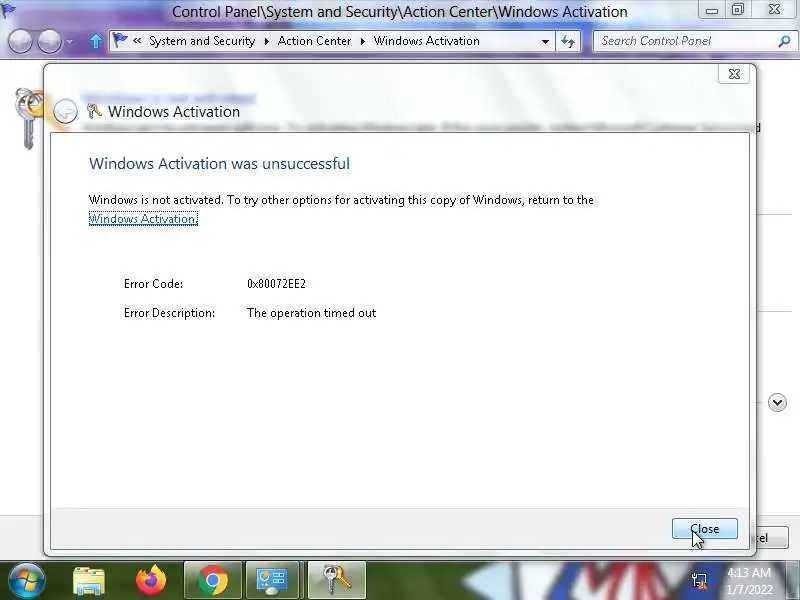Open the clock showing 4:13 AM
This screenshot has height=600, width=800.
point(749,581)
